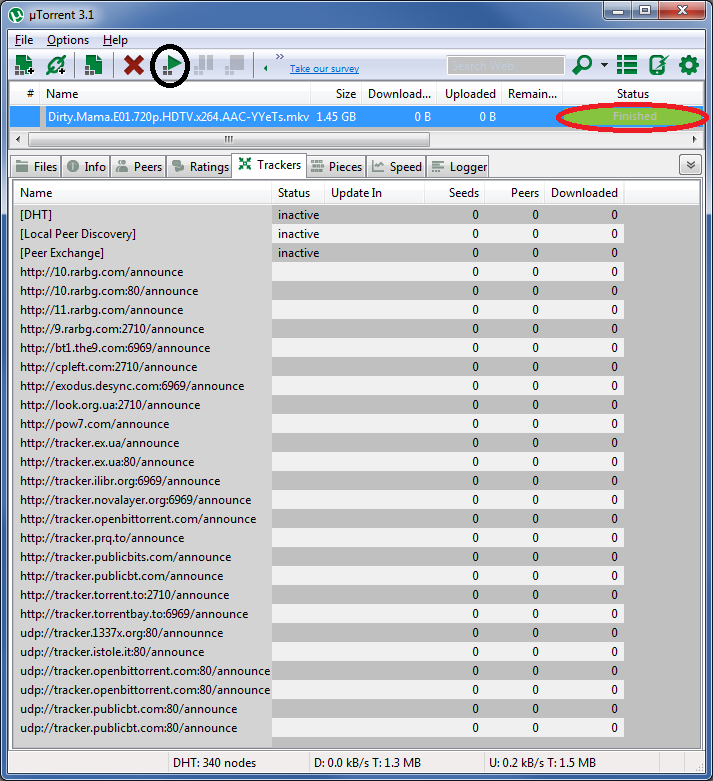The height and width of the screenshot is (781, 713).
Task: Select the [Local Peer Discovery] row
Action: click(319, 234)
